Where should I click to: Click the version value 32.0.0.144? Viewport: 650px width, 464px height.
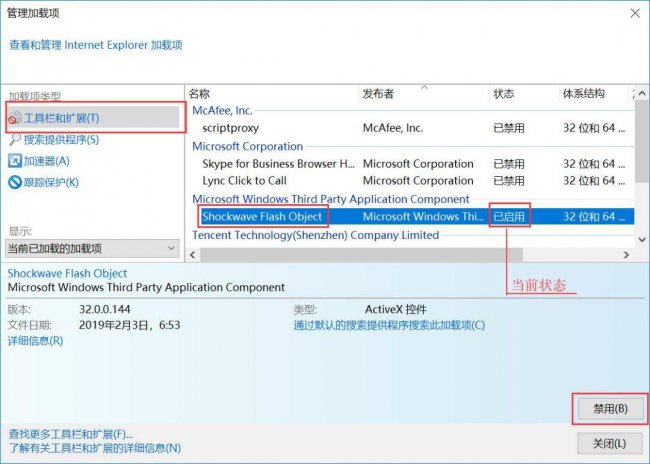click(x=104, y=309)
